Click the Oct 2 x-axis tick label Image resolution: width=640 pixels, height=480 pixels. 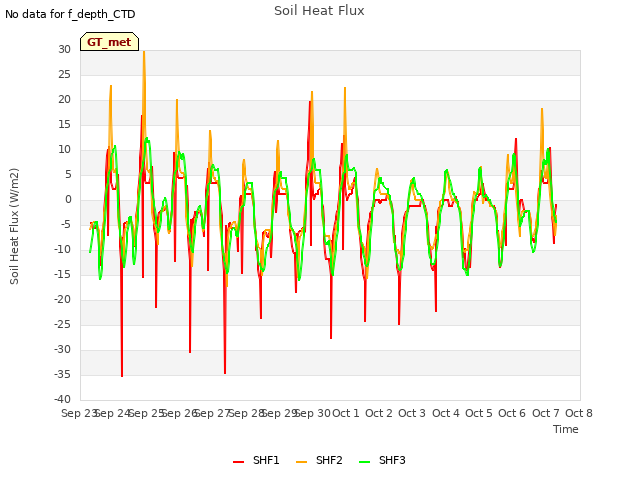tap(379, 413)
